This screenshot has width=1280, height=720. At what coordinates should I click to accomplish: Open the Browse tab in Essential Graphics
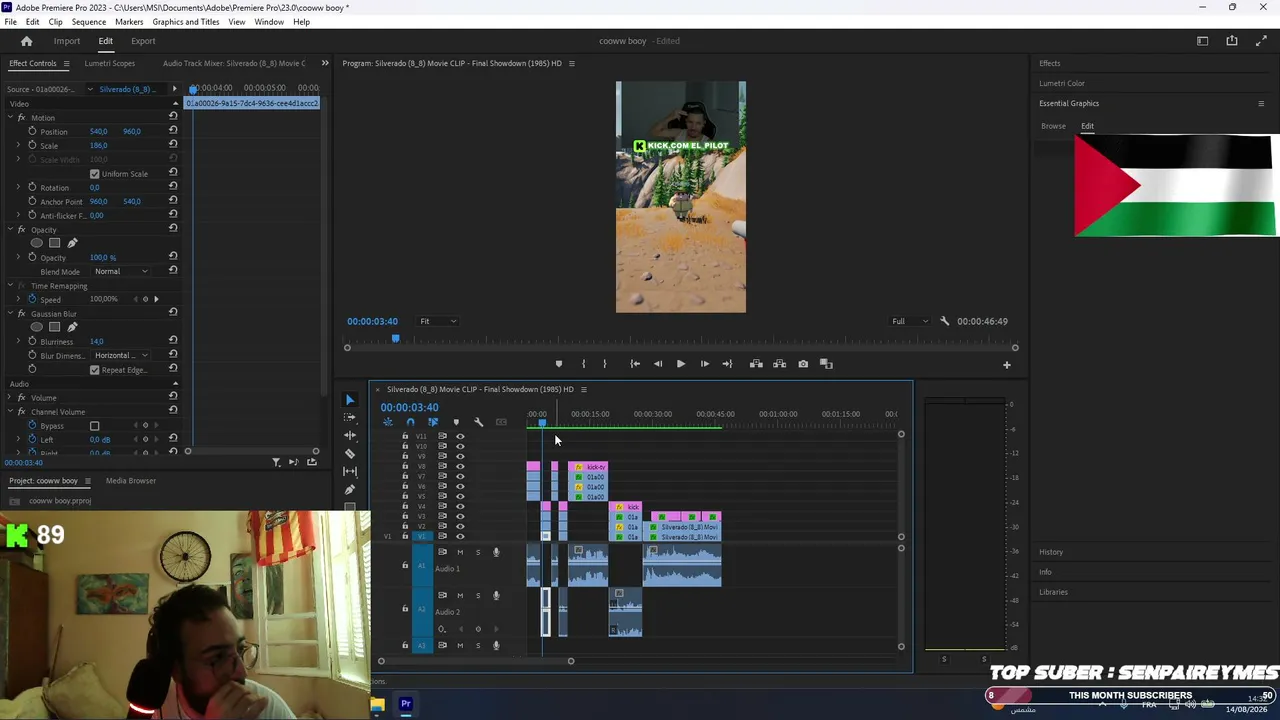tap(1053, 126)
